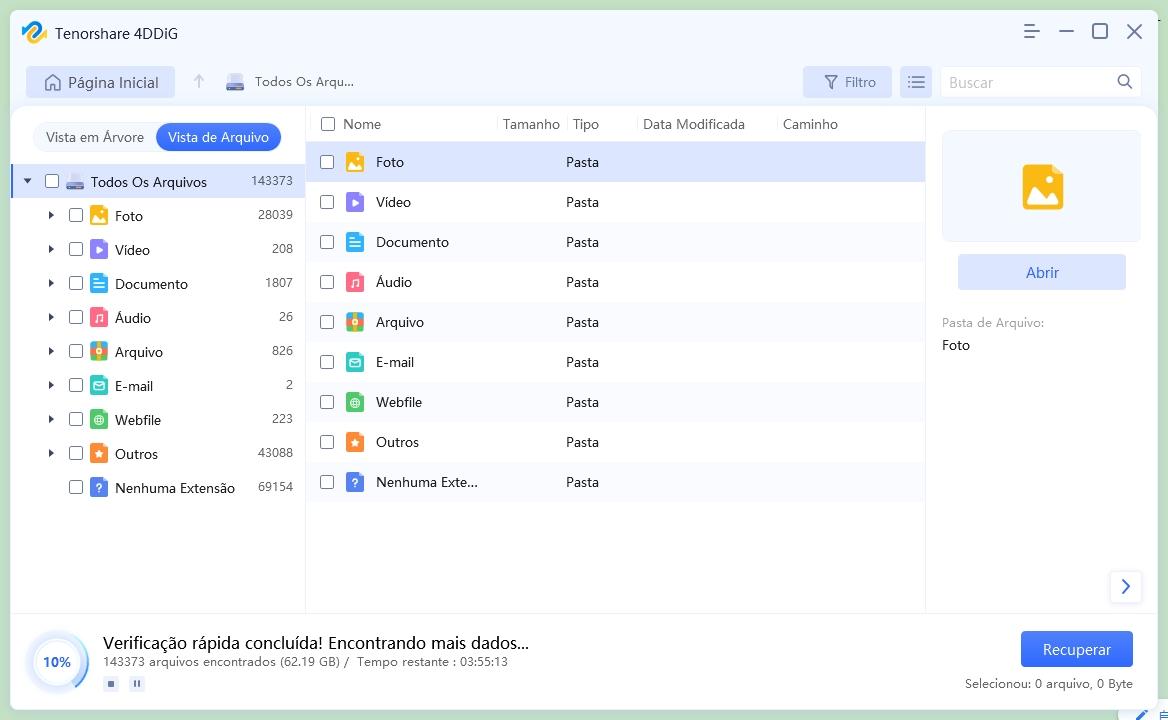Click the E-mail icon in sidebar tree
This screenshot has width=1168, height=720.
(98, 386)
